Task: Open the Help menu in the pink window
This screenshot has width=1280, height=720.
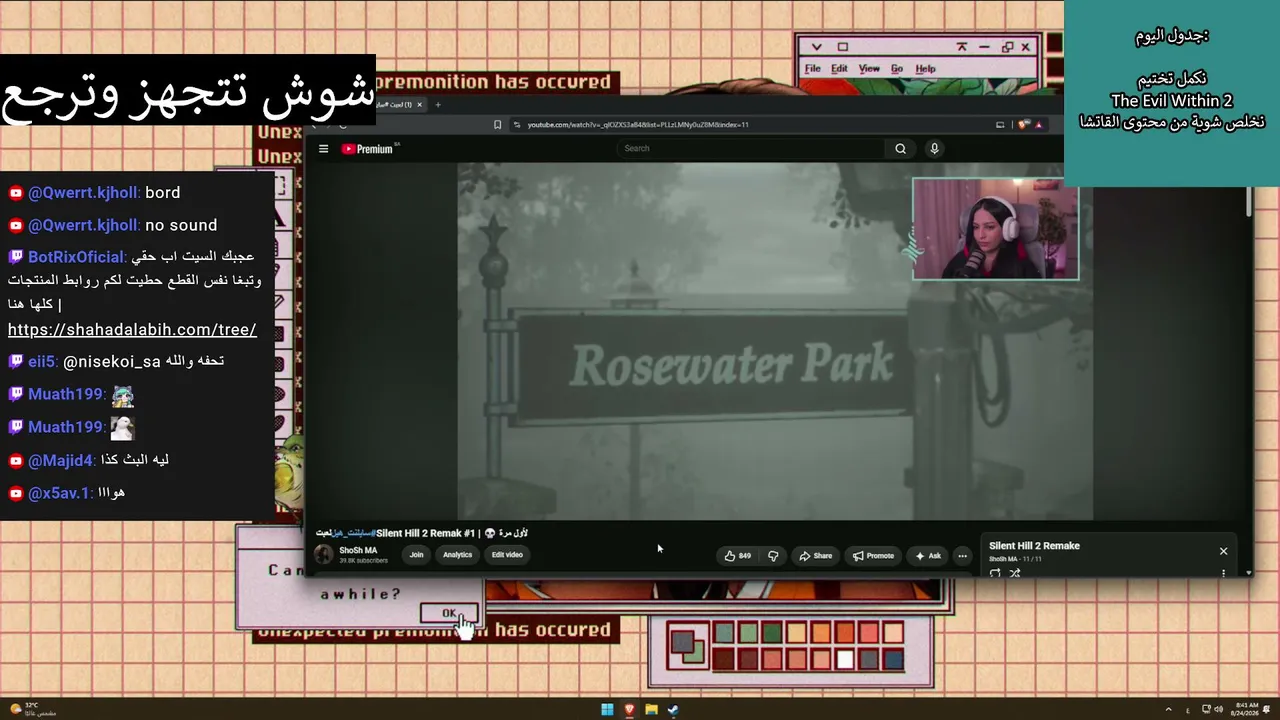Action: 926,69
